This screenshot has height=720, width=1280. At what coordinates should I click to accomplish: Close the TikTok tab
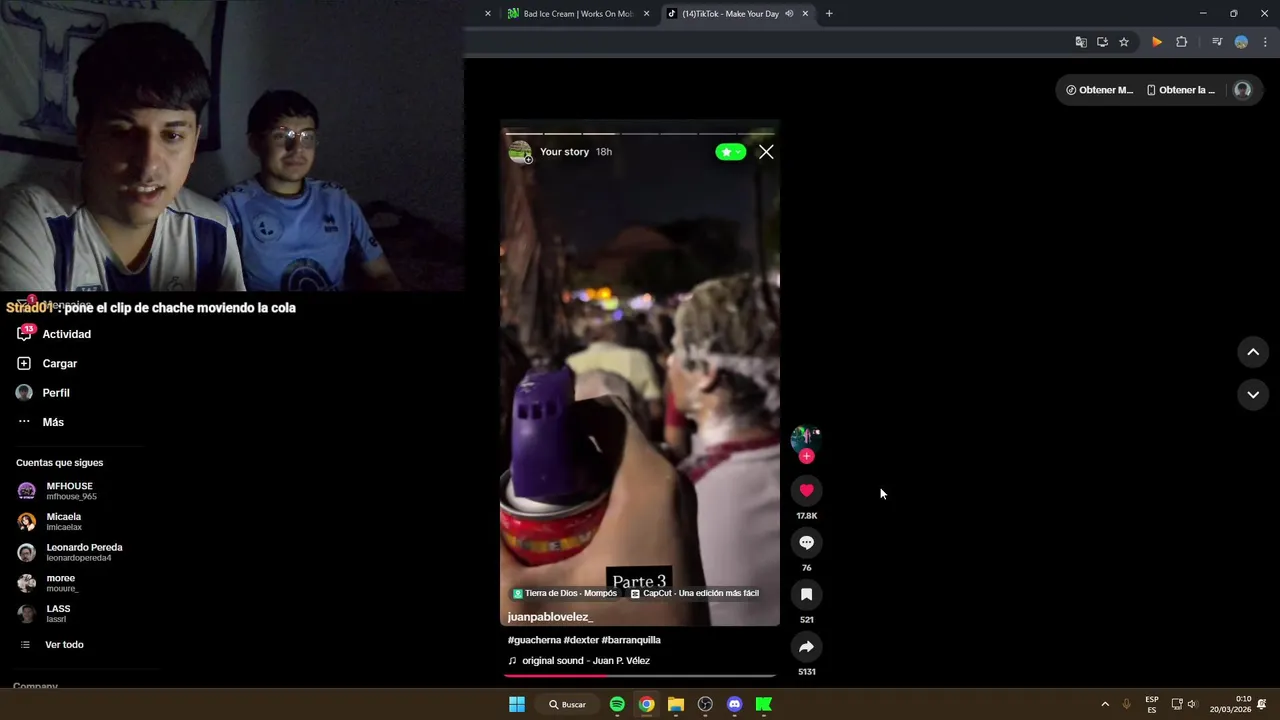(805, 14)
